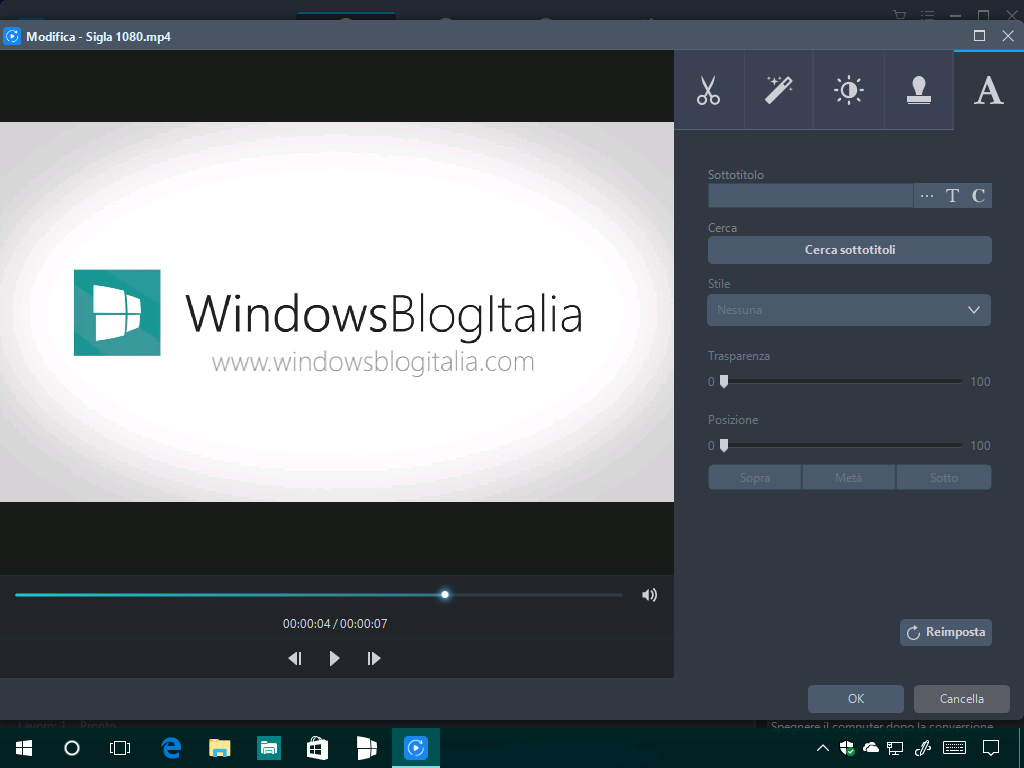Open File Explorer from taskbar
This screenshot has height=768, width=1024.
point(219,748)
